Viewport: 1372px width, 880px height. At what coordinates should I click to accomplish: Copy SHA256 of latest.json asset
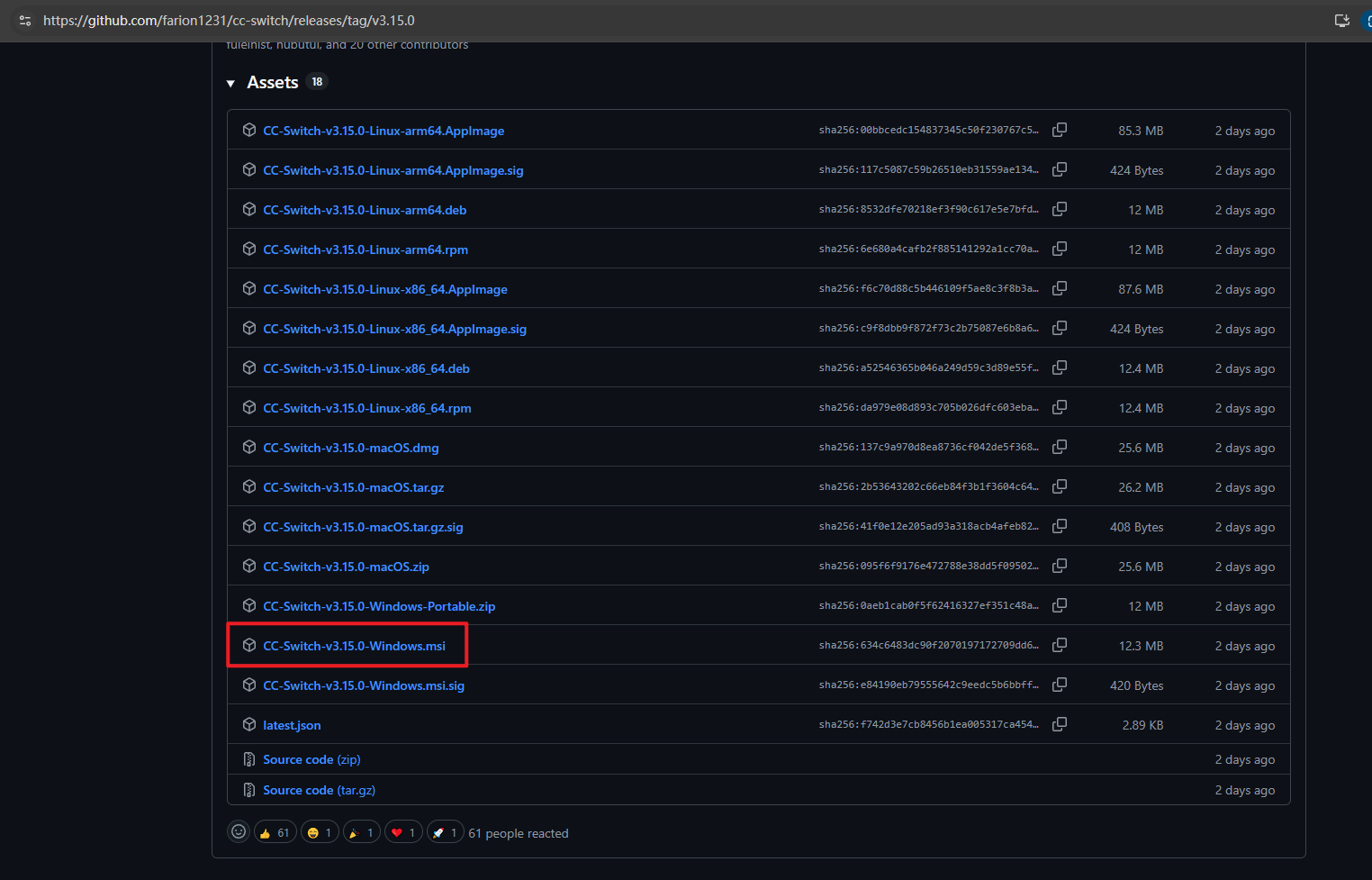[1060, 724]
